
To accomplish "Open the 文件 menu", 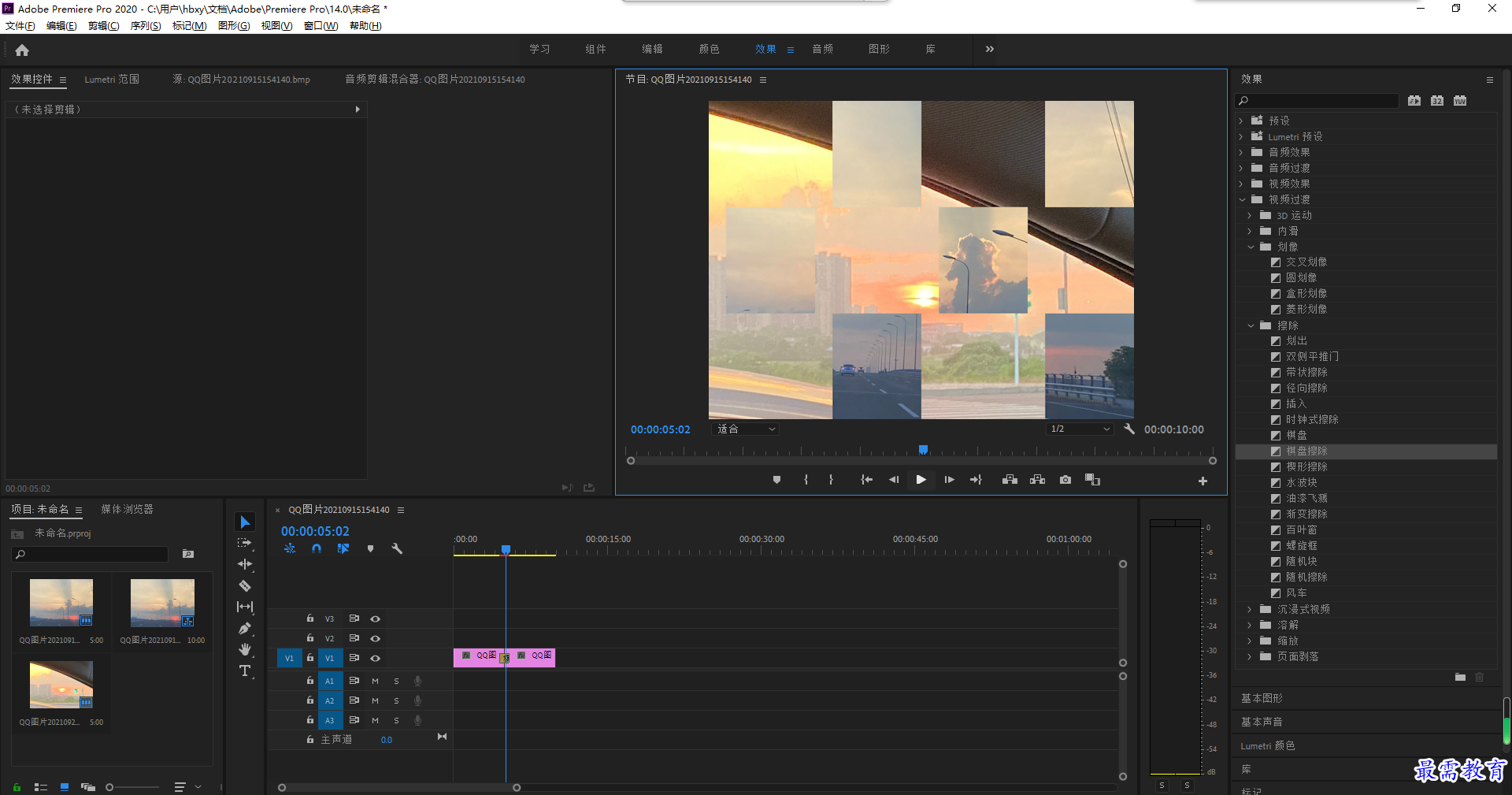I will click(20, 26).
